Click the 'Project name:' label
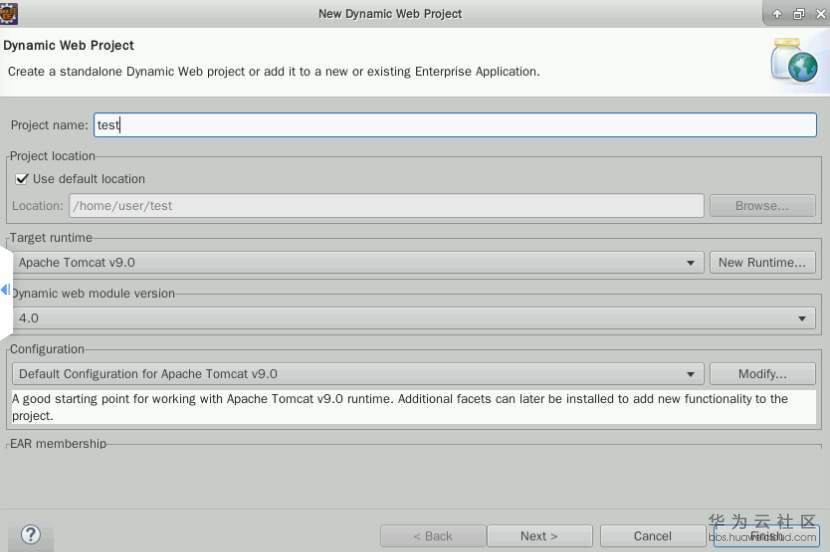 (49, 125)
